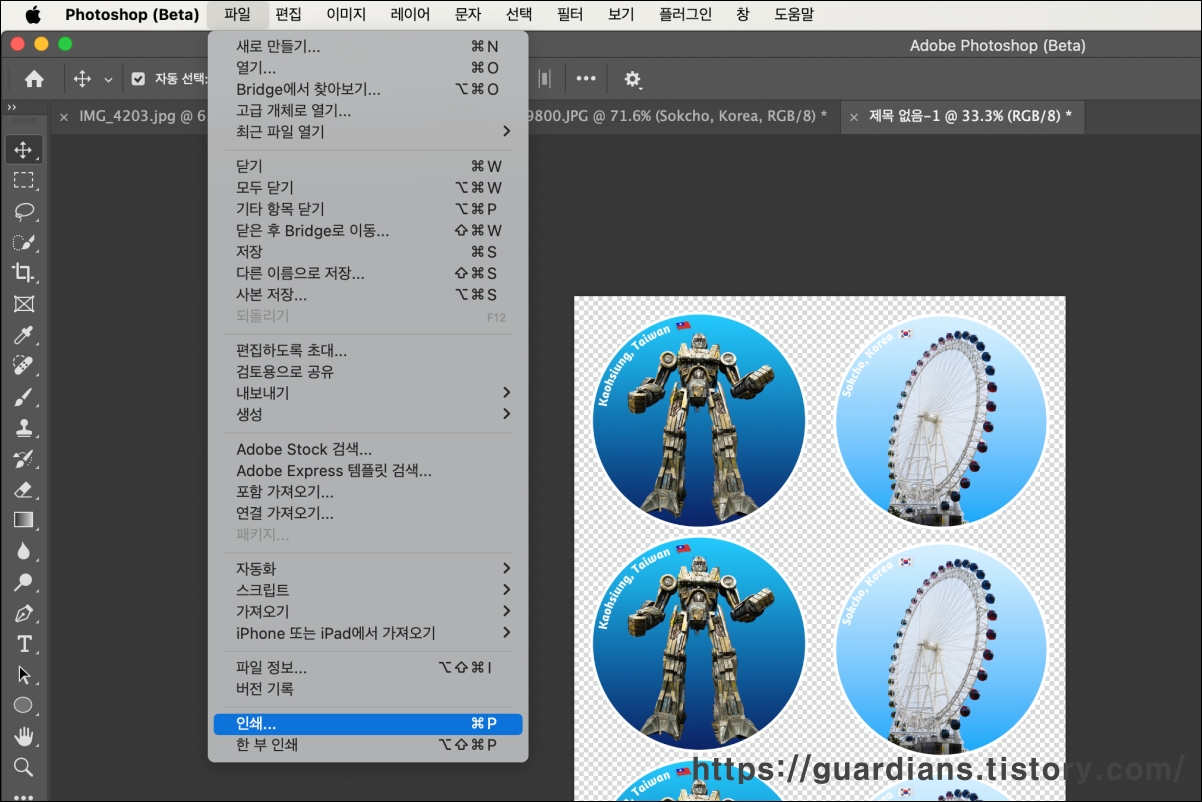
Task: Select the History Brush tool
Action: (23, 459)
